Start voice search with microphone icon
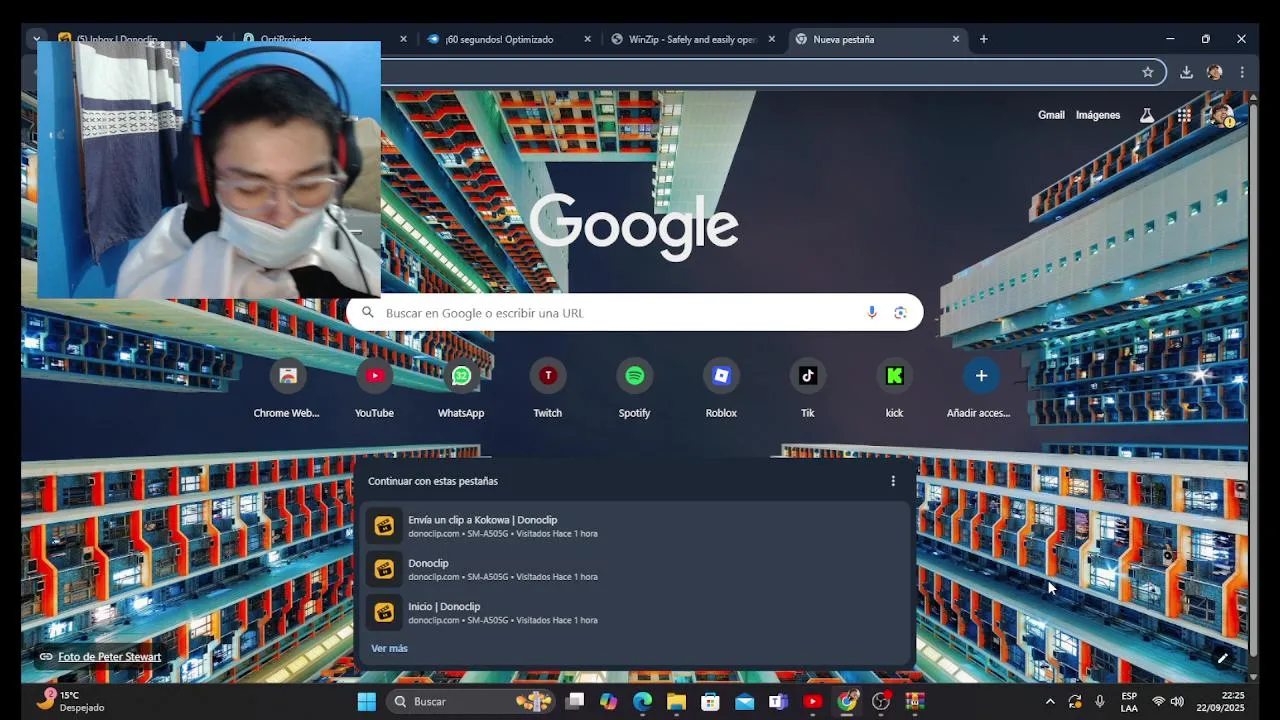 [872, 313]
